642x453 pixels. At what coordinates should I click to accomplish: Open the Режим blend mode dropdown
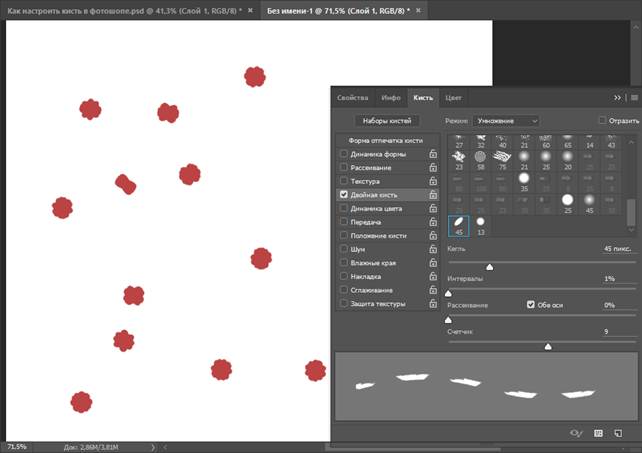point(506,121)
